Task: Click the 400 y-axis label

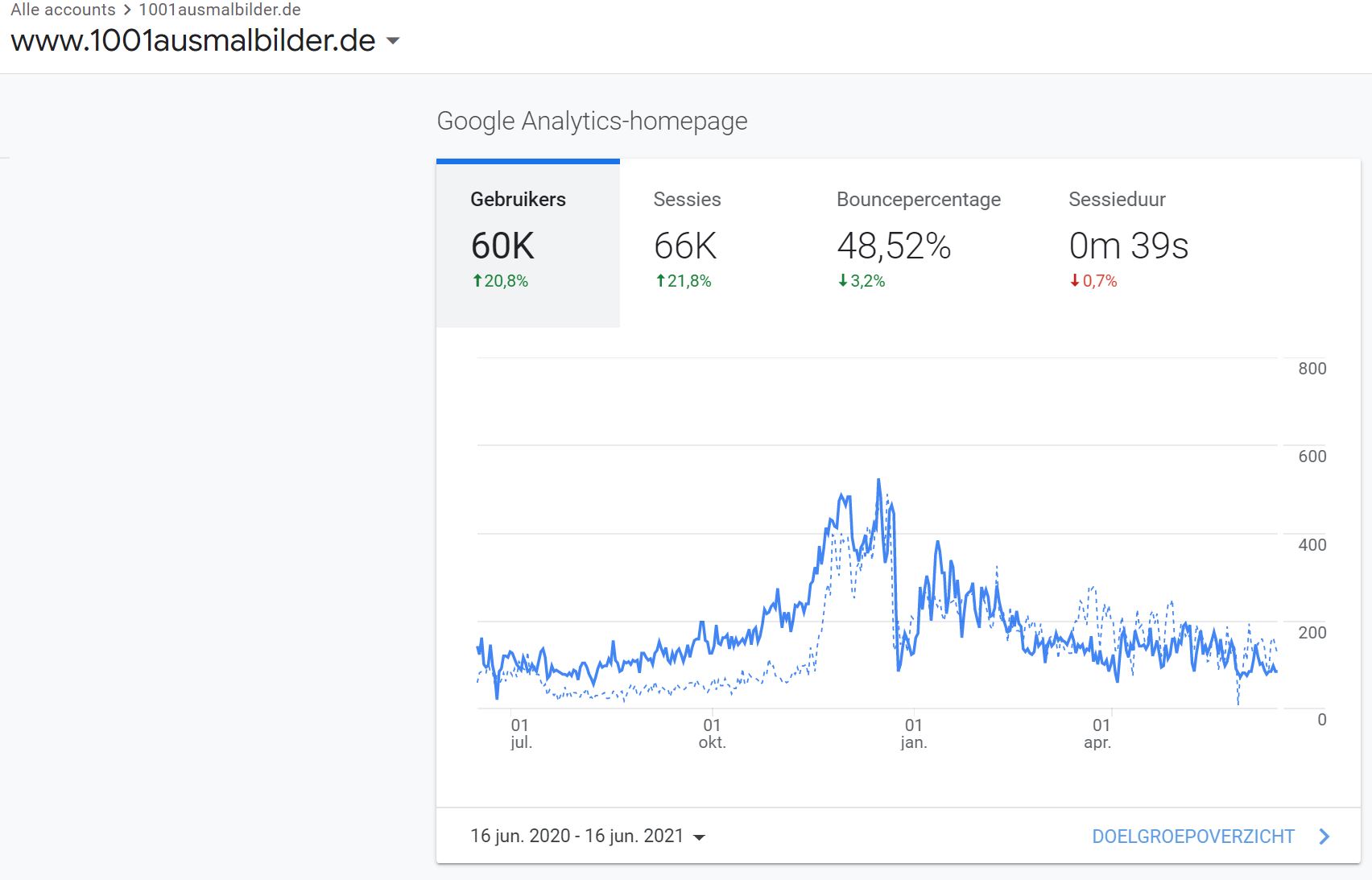Action: 1312,545
